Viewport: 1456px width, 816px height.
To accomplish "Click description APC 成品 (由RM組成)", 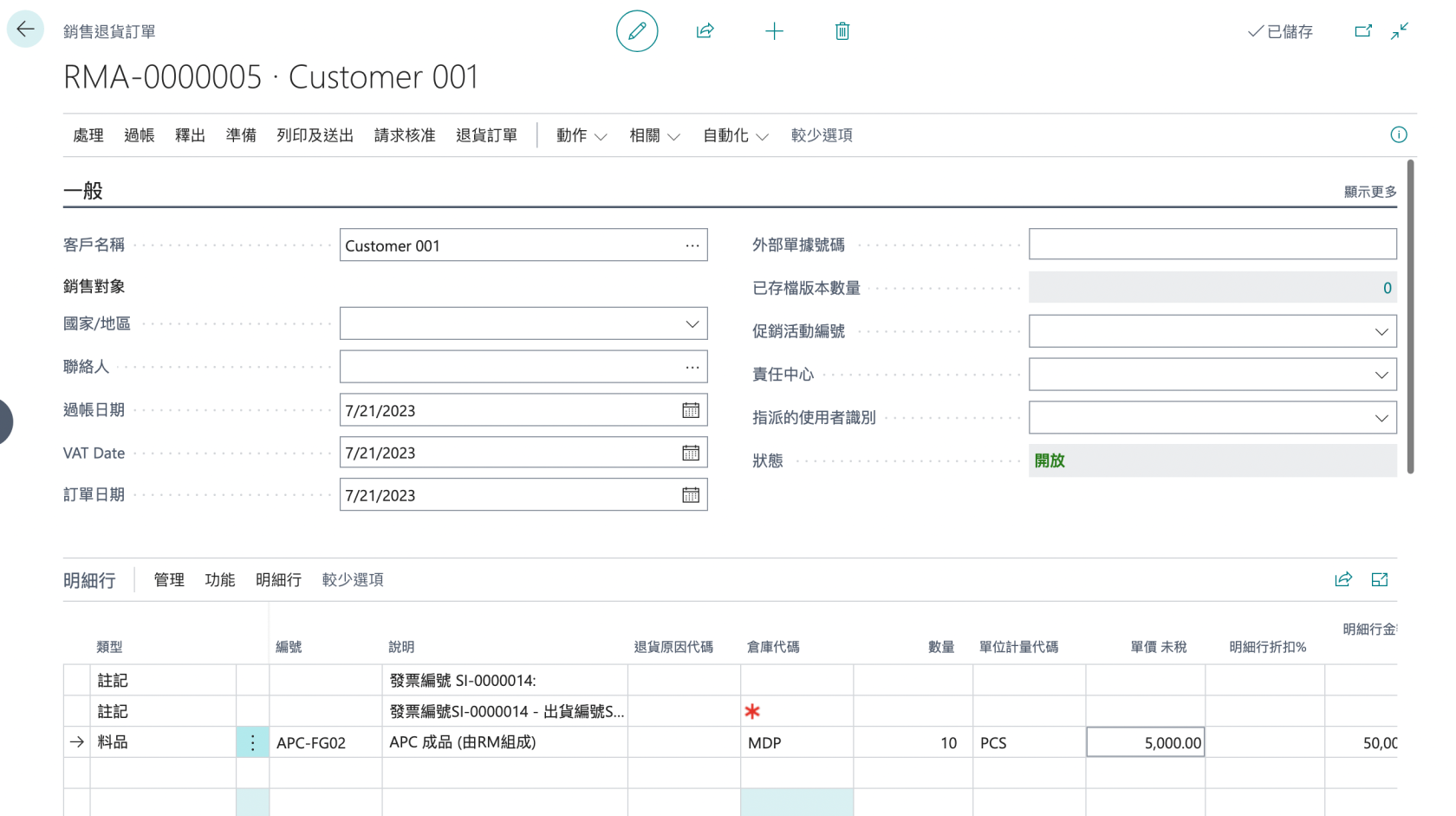I will pos(504,742).
